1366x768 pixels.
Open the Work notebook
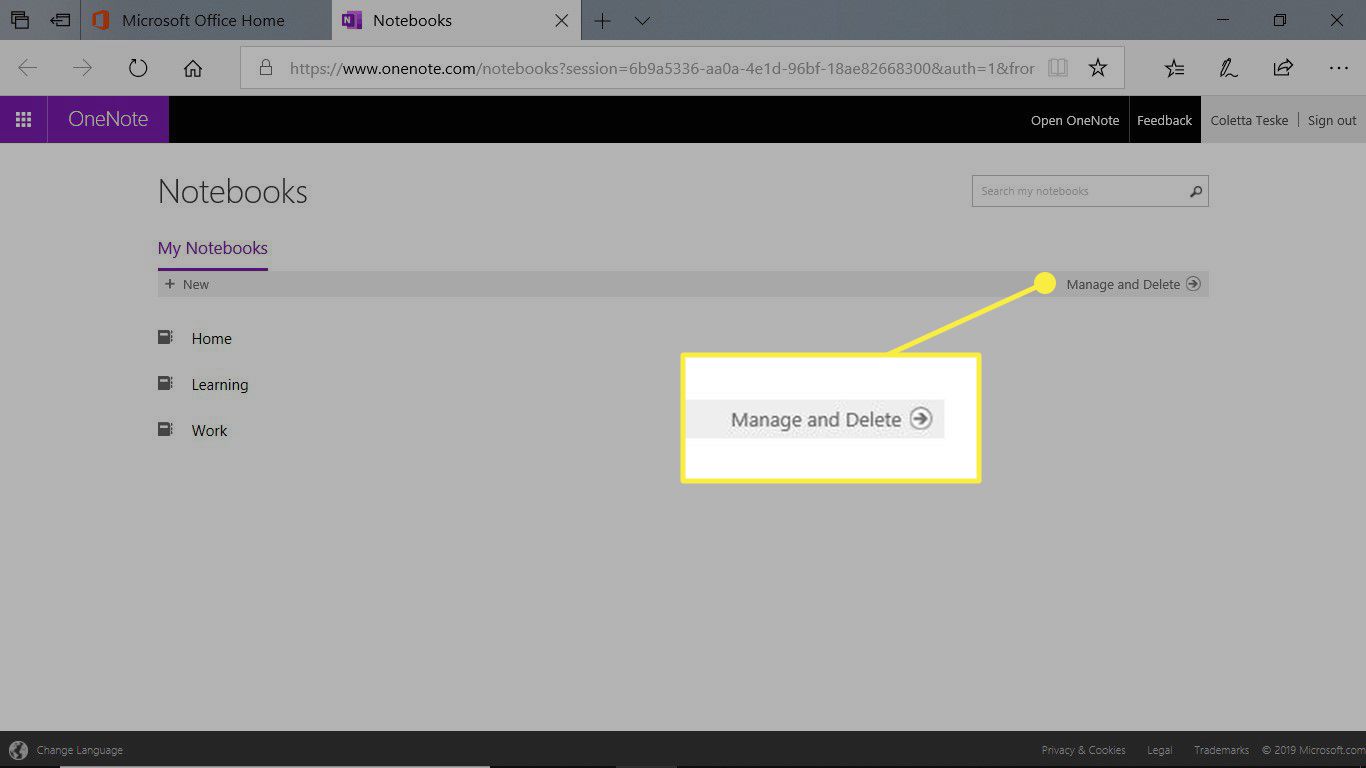(x=209, y=431)
